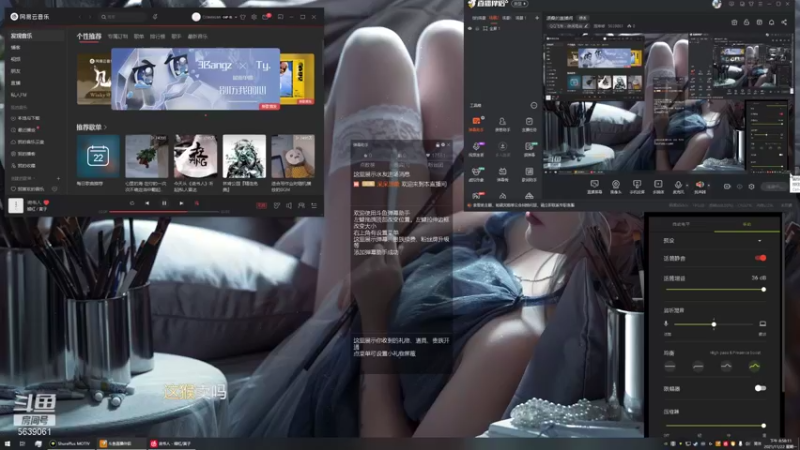
Task: Unlike the current song with red heart
Action: (x=46, y=203)
